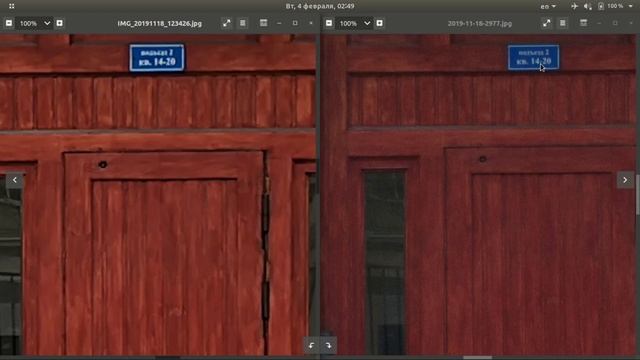
Task: Open zoom level dropdown in the 2019-11-18-2977.jpg window
Action: [x=367, y=23]
